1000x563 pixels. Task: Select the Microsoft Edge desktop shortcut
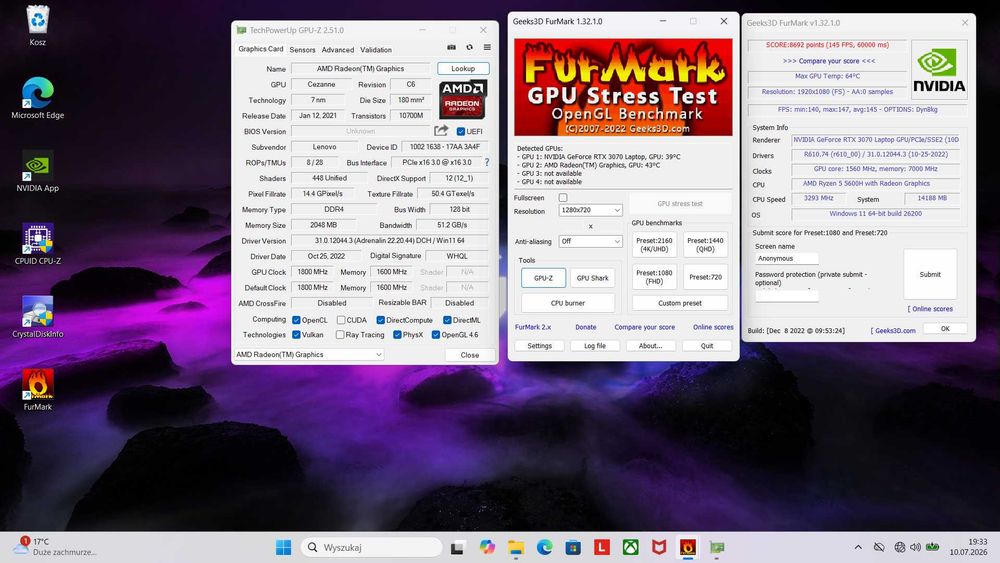pos(38,98)
